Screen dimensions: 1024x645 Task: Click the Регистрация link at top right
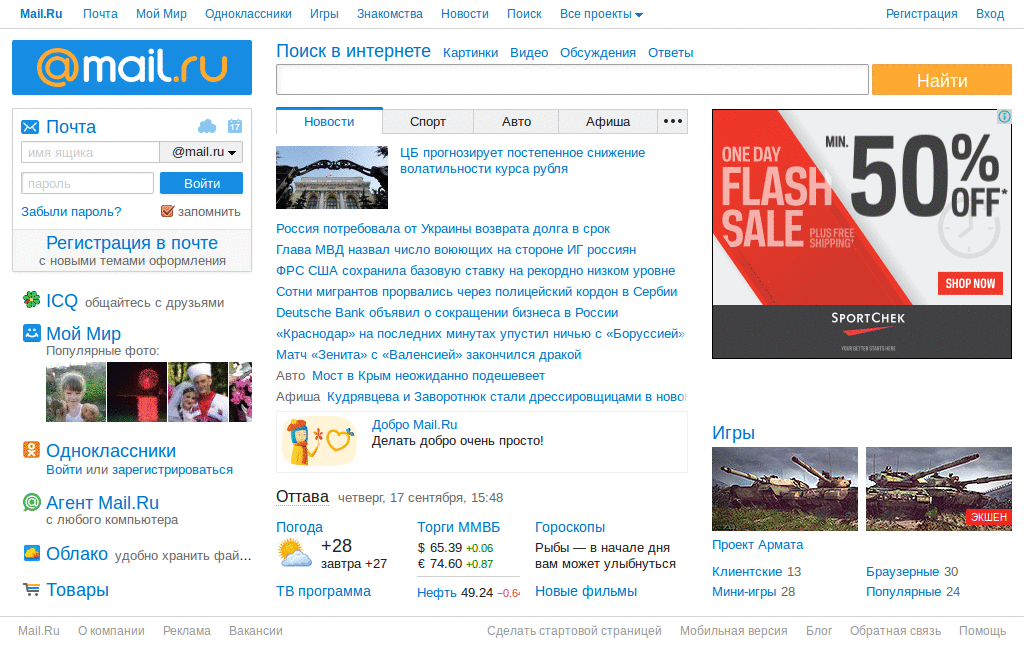click(x=921, y=14)
